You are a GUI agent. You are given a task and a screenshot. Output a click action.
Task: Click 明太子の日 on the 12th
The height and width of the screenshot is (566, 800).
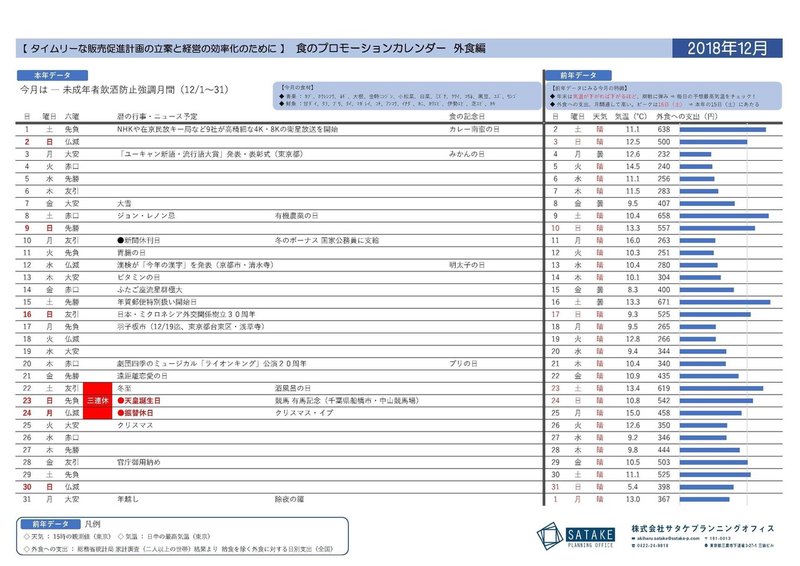pos(467,265)
